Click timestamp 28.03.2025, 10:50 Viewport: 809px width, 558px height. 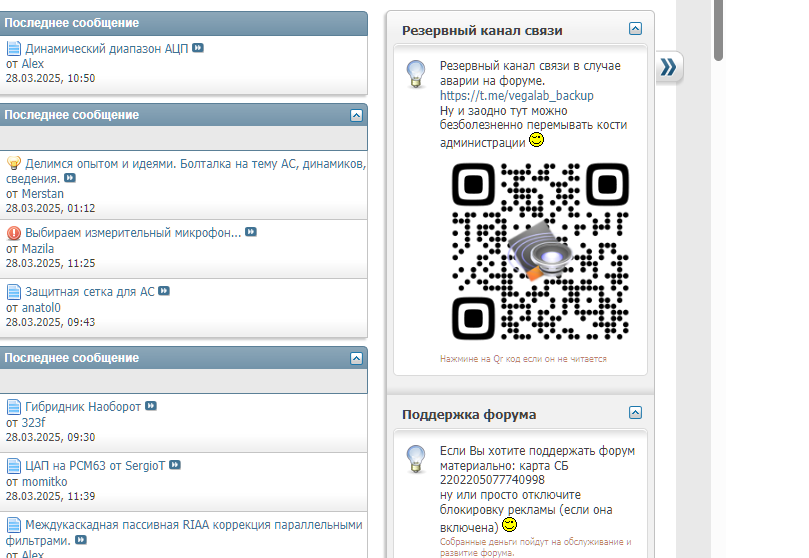[51, 78]
